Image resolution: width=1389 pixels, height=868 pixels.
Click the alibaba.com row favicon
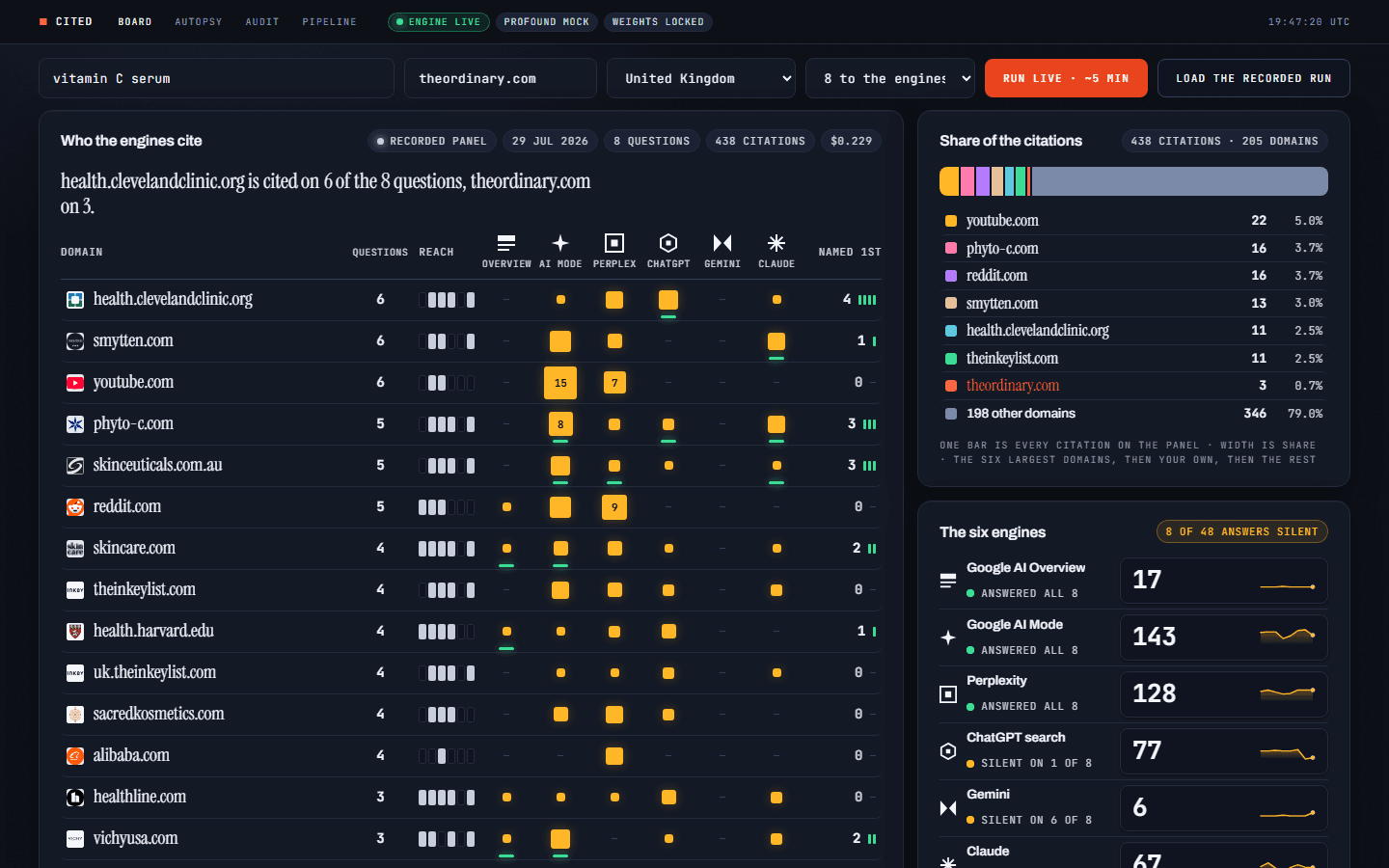(75, 756)
